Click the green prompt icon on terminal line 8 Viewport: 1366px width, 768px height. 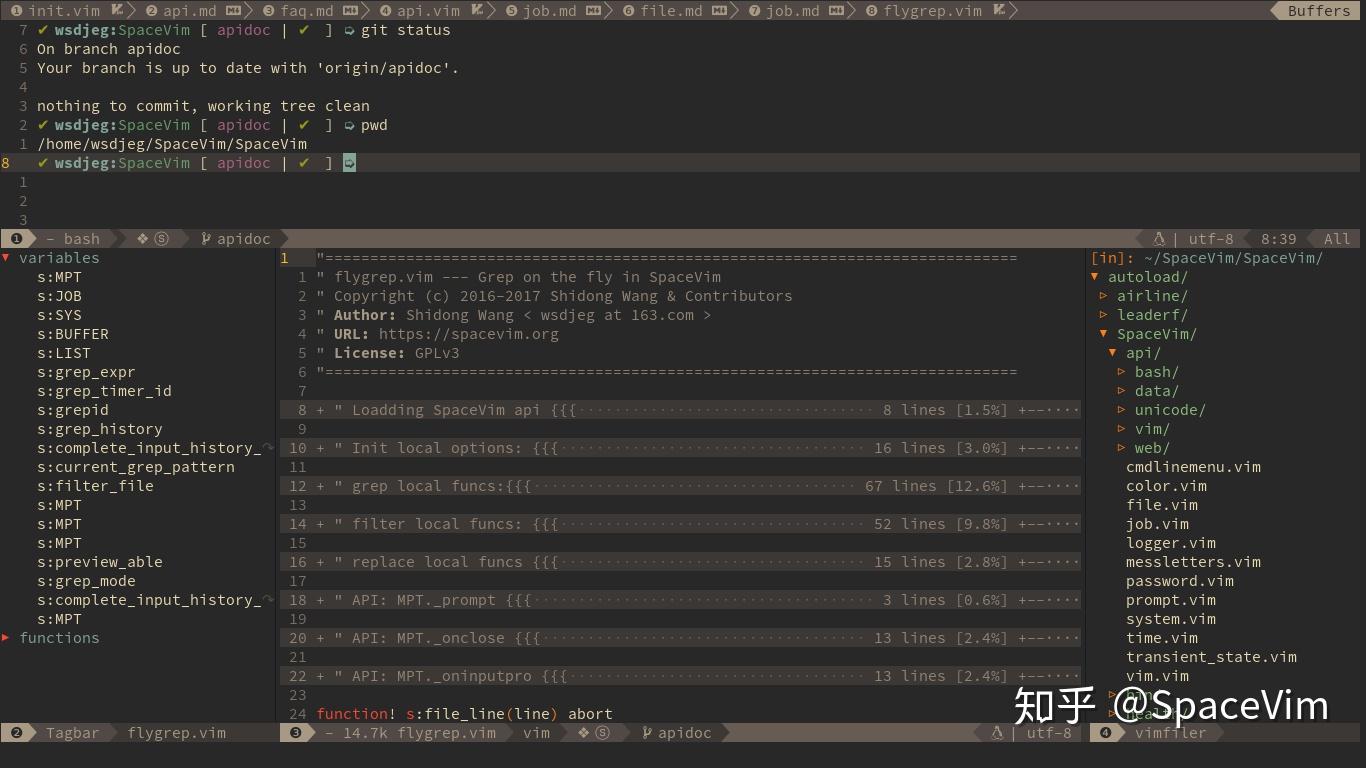coord(348,162)
